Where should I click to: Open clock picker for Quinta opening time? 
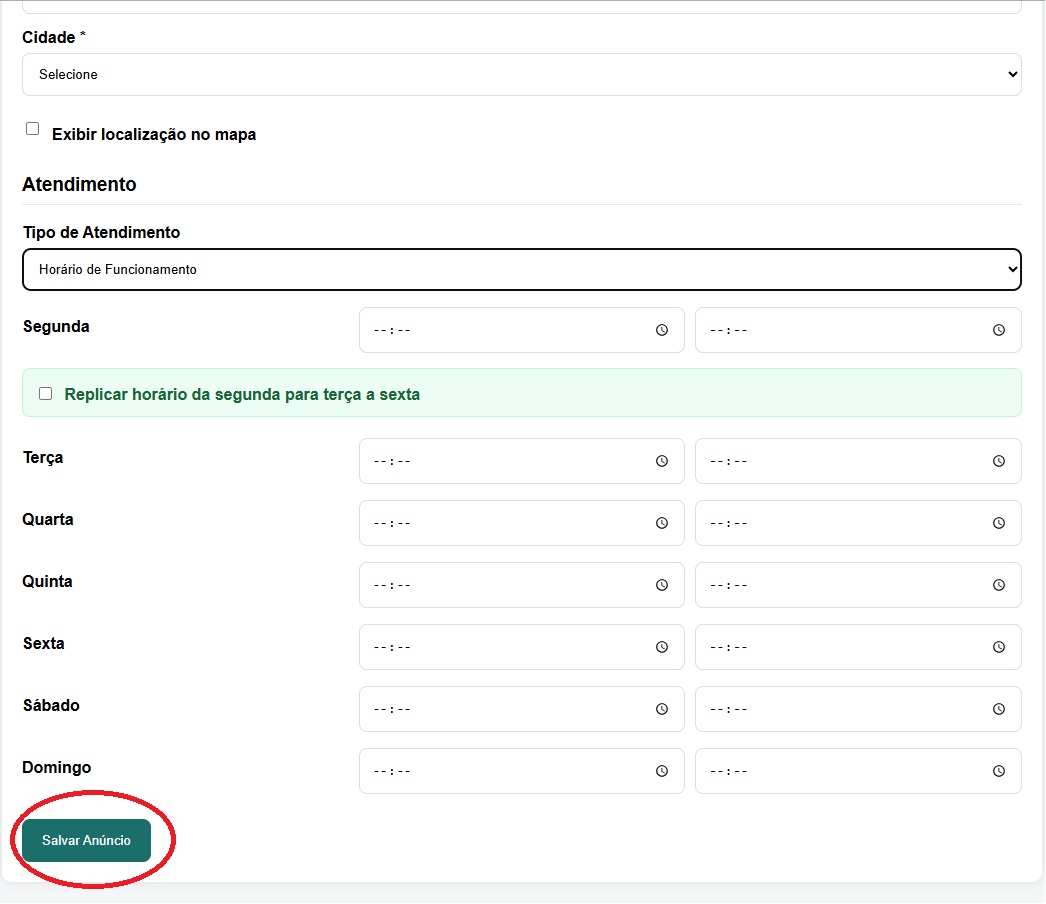point(662,585)
